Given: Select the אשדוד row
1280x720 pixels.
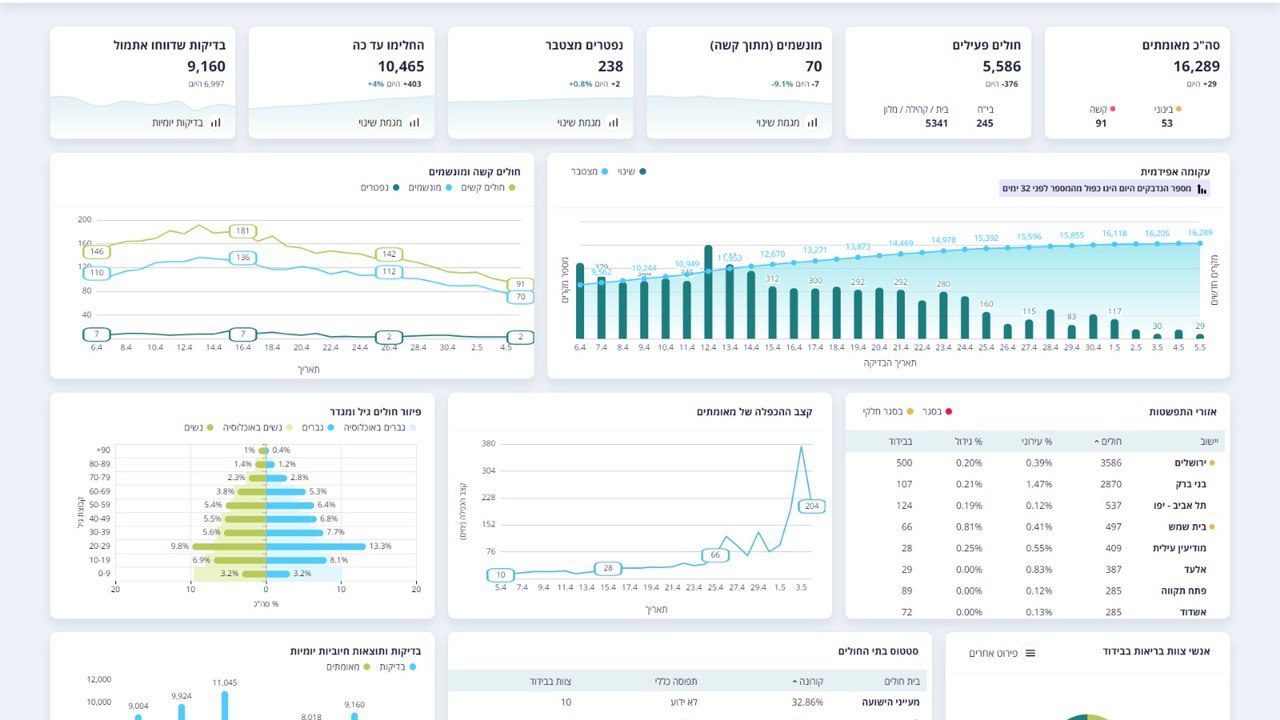Looking at the screenshot, I should coord(1037,612).
